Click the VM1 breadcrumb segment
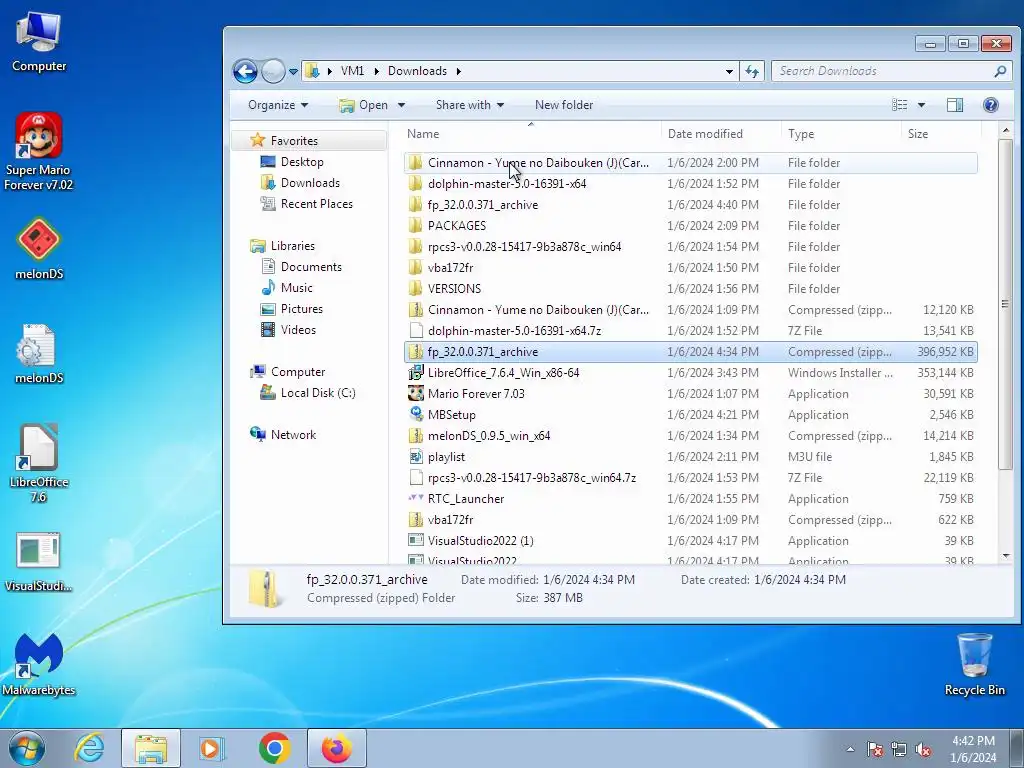 click(353, 71)
